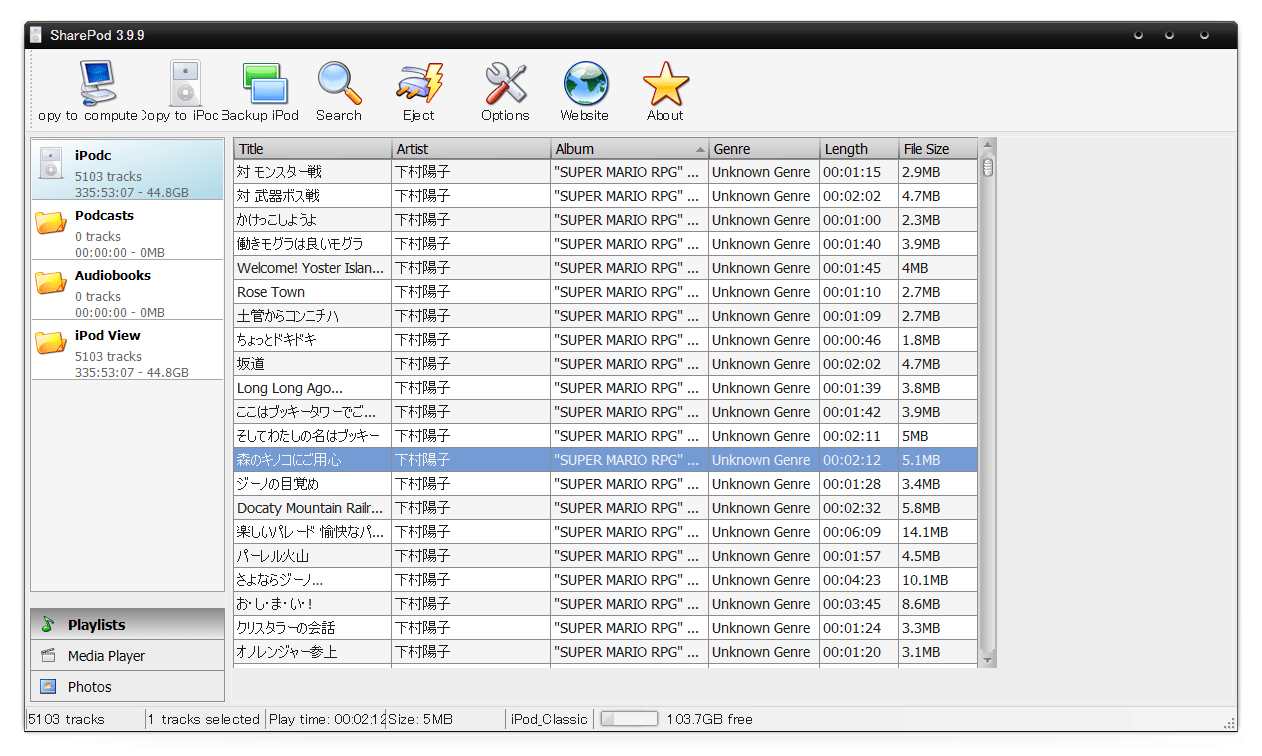Viewport: 1262px width, 756px height.
Task: Select the iPod View folder in the sidebar
Action: (x=128, y=350)
